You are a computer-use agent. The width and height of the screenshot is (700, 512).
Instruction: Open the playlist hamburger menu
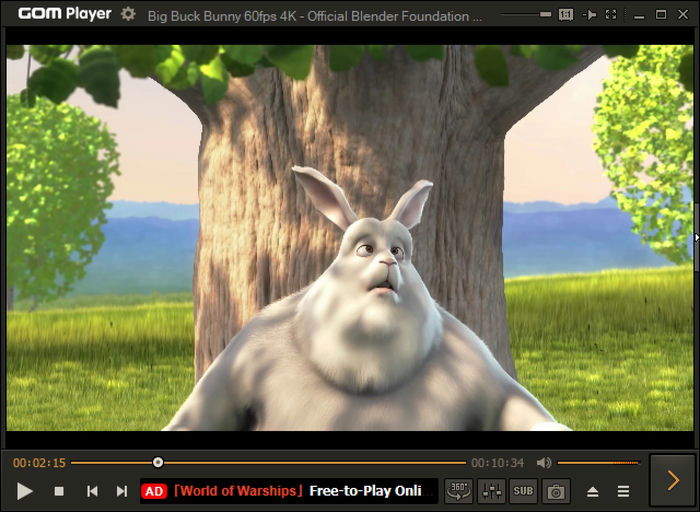coord(623,492)
